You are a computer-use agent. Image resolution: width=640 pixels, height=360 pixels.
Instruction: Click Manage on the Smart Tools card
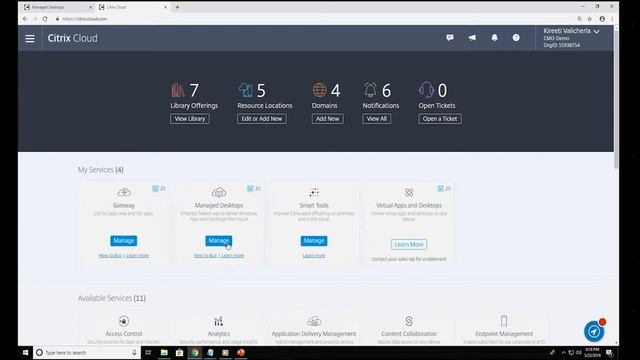tap(314, 241)
